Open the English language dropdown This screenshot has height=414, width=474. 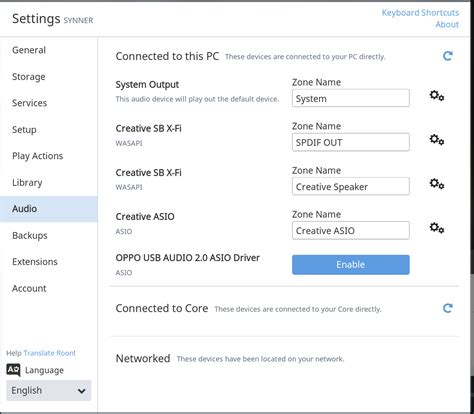click(49, 390)
